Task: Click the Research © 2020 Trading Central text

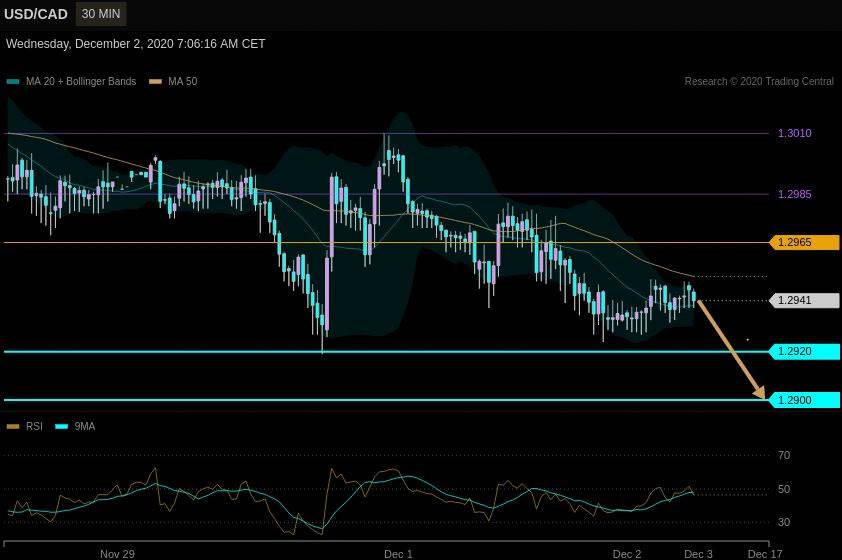Action: click(x=759, y=82)
